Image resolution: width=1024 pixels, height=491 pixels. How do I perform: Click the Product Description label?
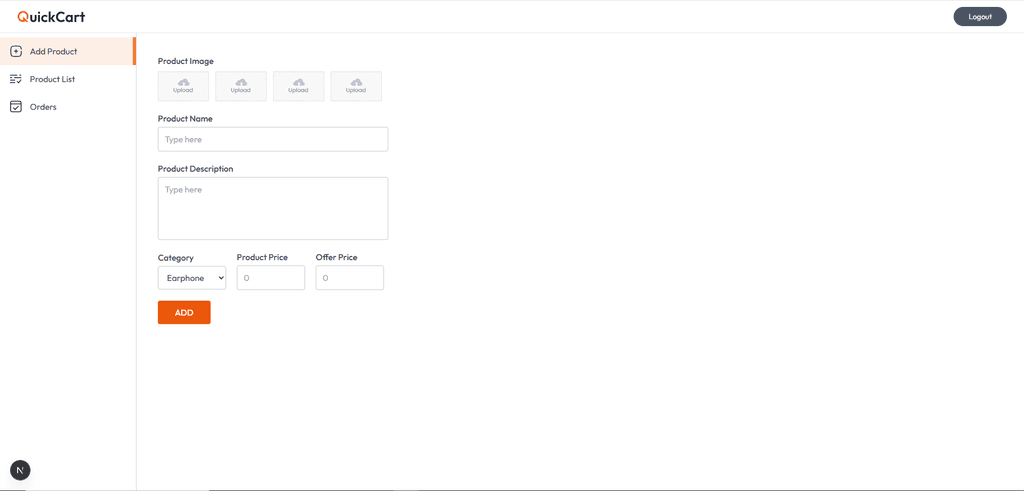(x=196, y=168)
